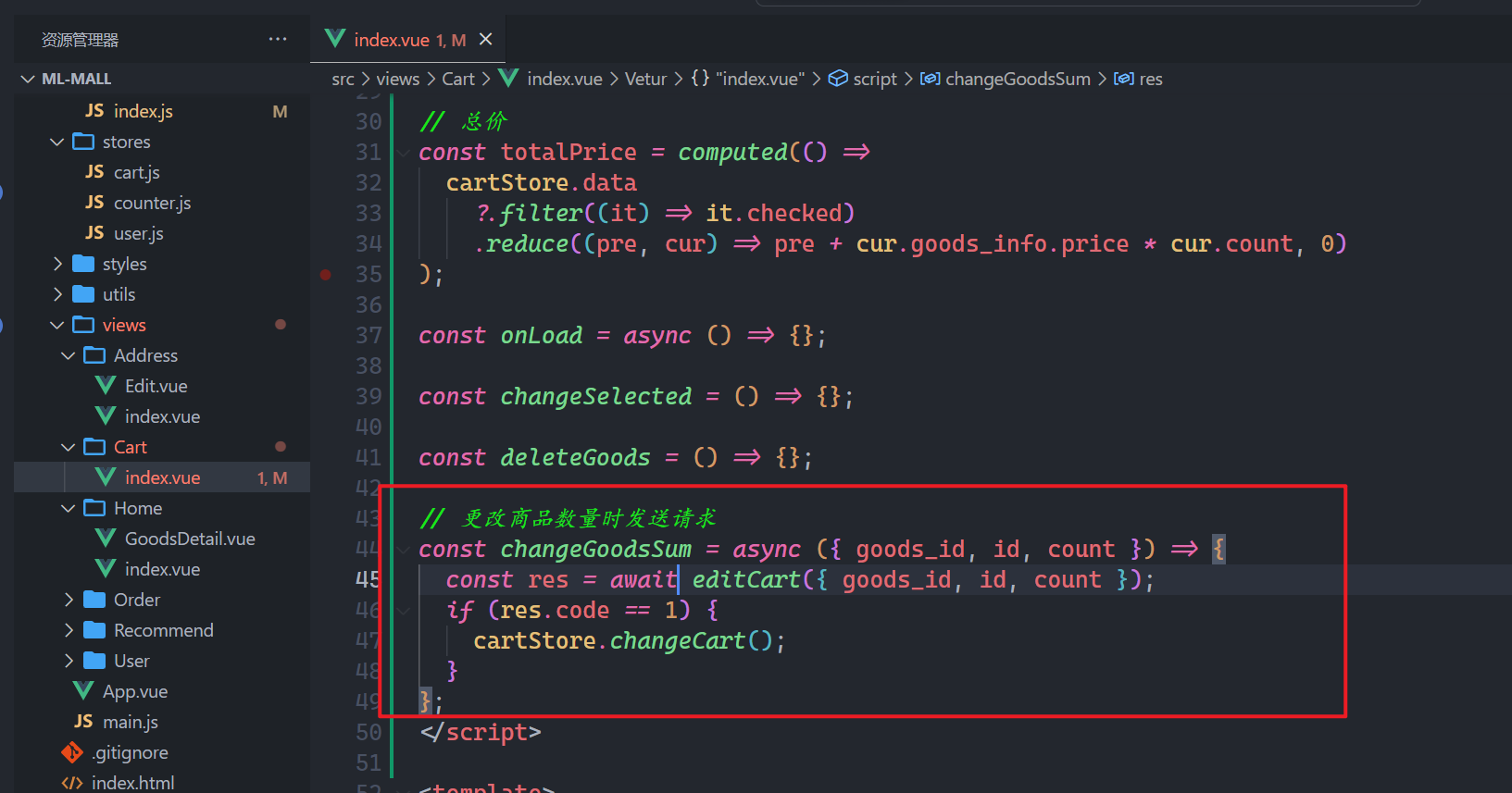Collapse the Address folder chevron
This screenshot has width=1512, height=793.
pos(68,355)
